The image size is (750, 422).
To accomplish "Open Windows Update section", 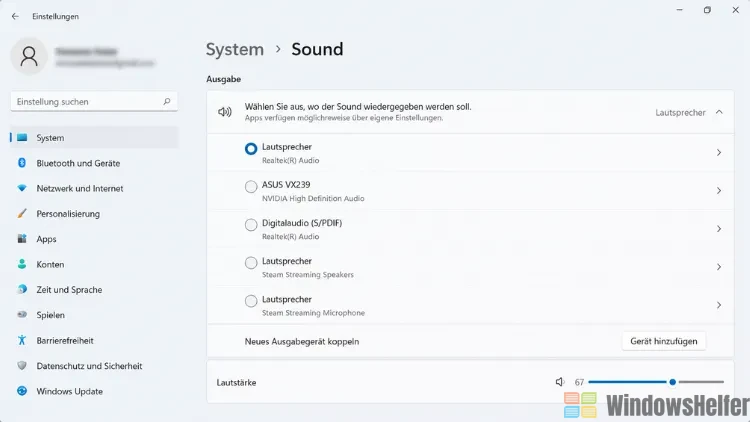I will pos(94,391).
